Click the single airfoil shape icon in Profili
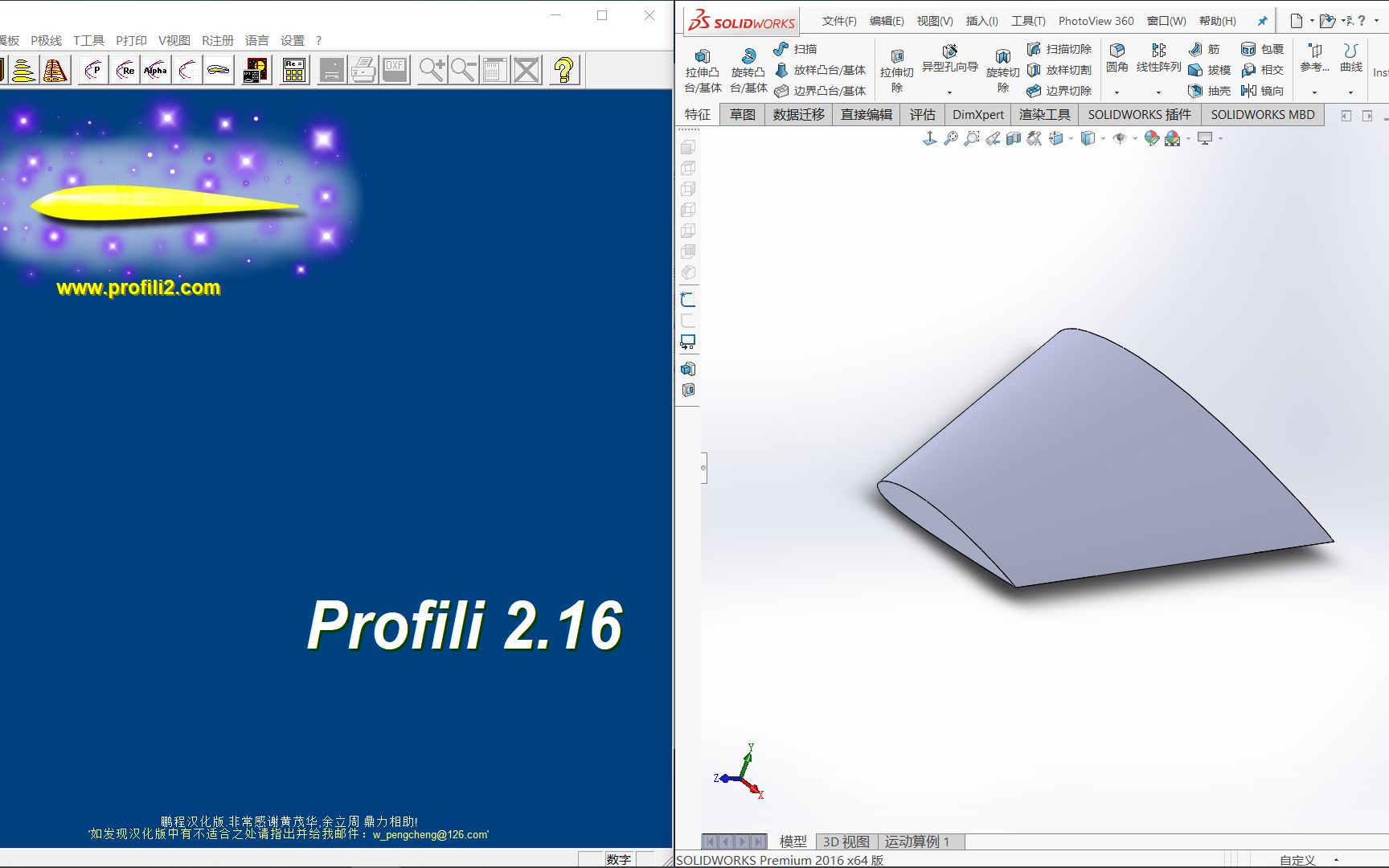The width and height of the screenshot is (1389, 868). pyautogui.click(x=218, y=71)
